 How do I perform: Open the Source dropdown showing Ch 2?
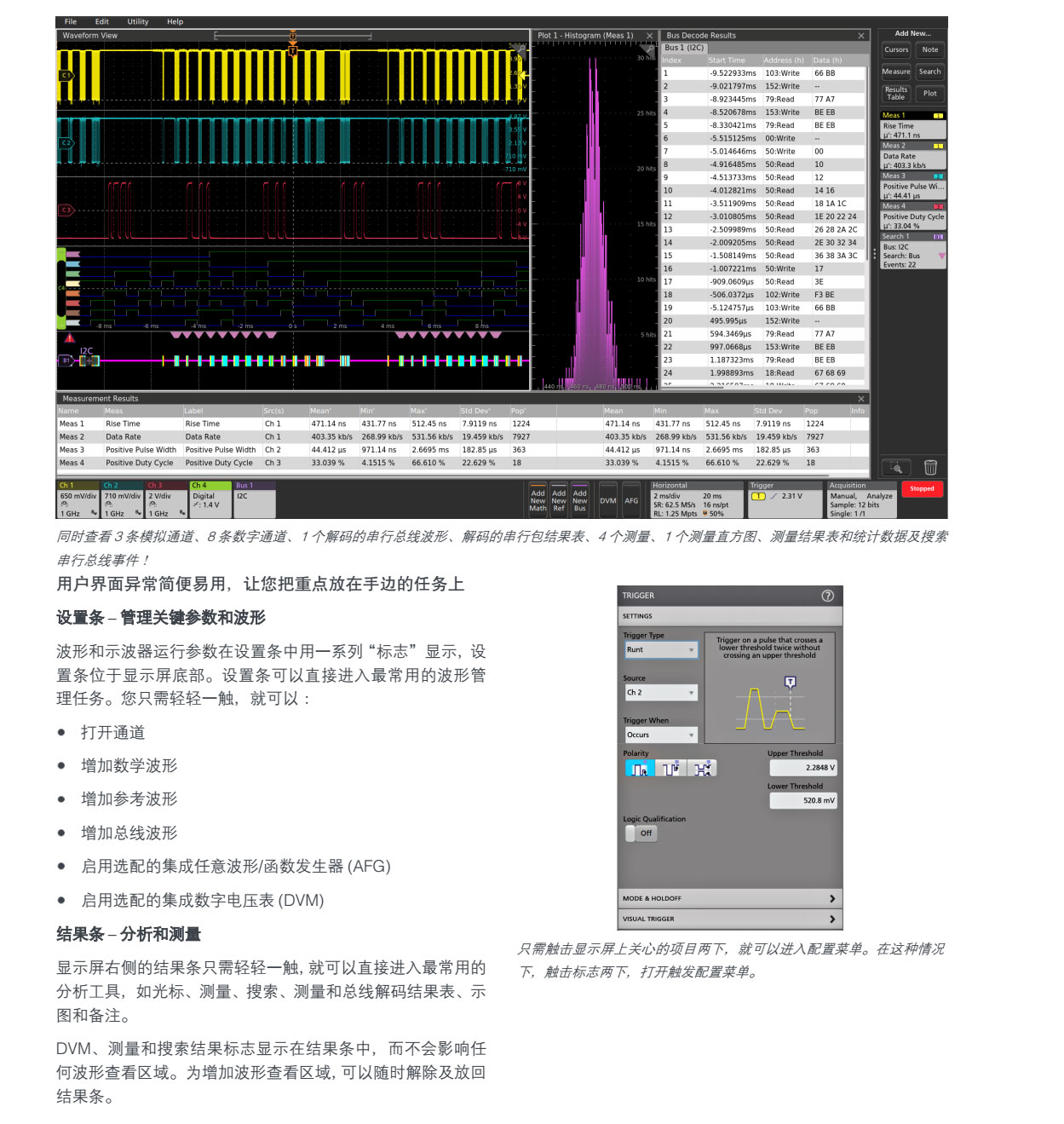[661, 693]
